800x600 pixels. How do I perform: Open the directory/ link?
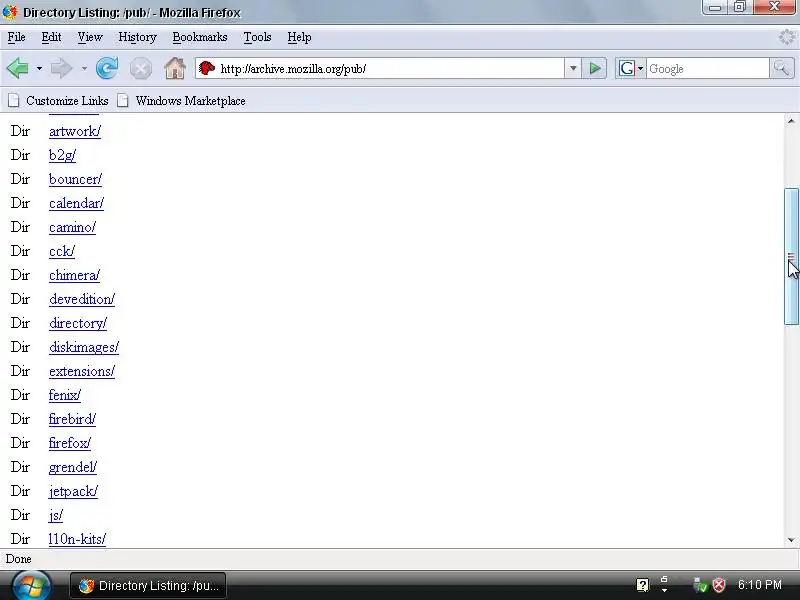tap(78, 323)
